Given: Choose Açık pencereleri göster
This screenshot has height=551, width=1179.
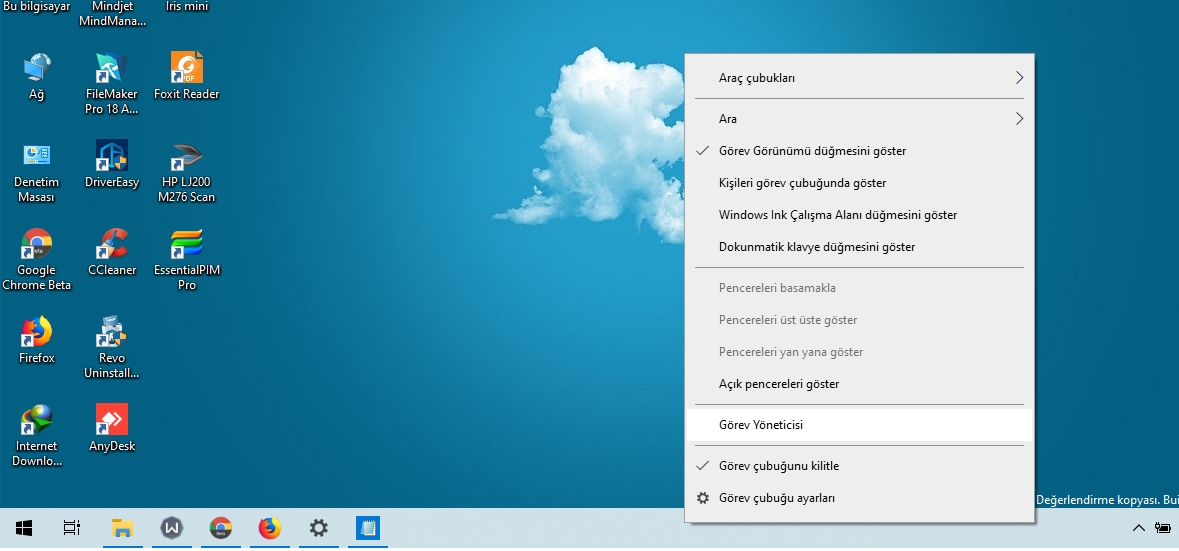Looking at the screenshot, I should (x=859, y=384).
